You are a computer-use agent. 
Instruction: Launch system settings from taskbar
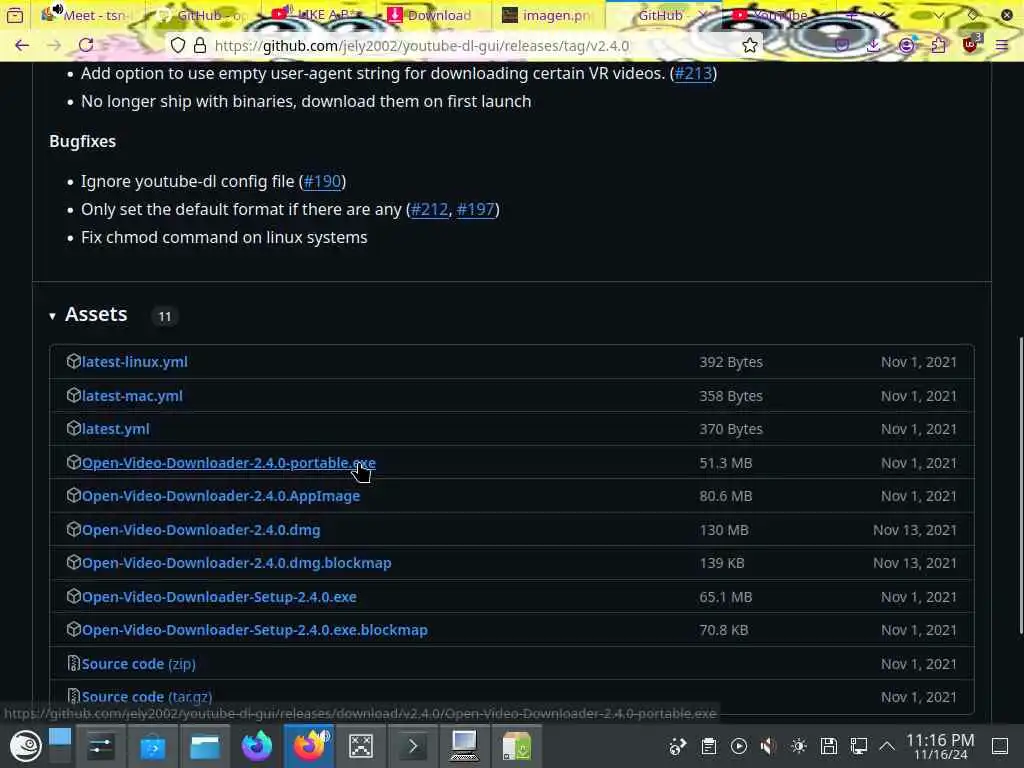tap(101, 746)
